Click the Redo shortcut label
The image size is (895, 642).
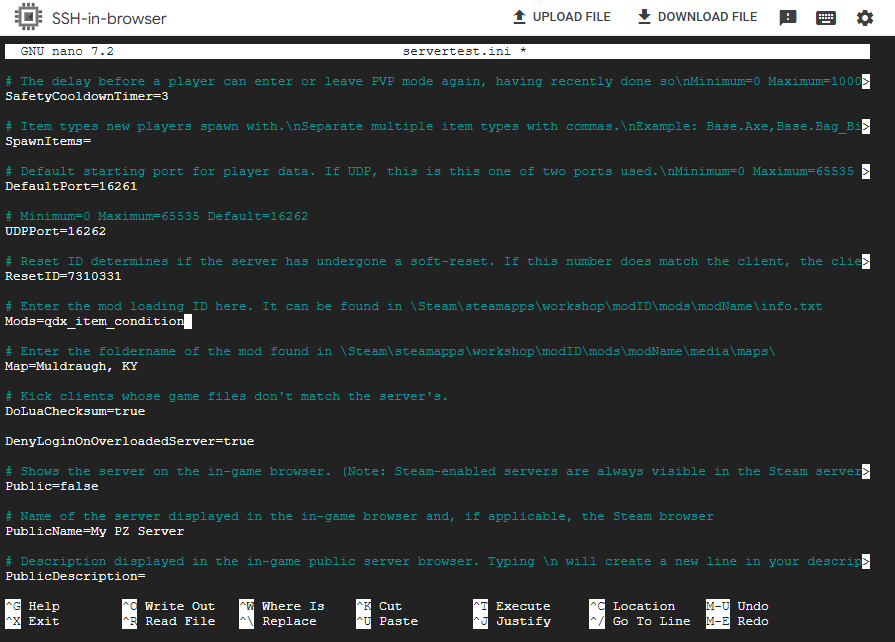click(753, 621)
